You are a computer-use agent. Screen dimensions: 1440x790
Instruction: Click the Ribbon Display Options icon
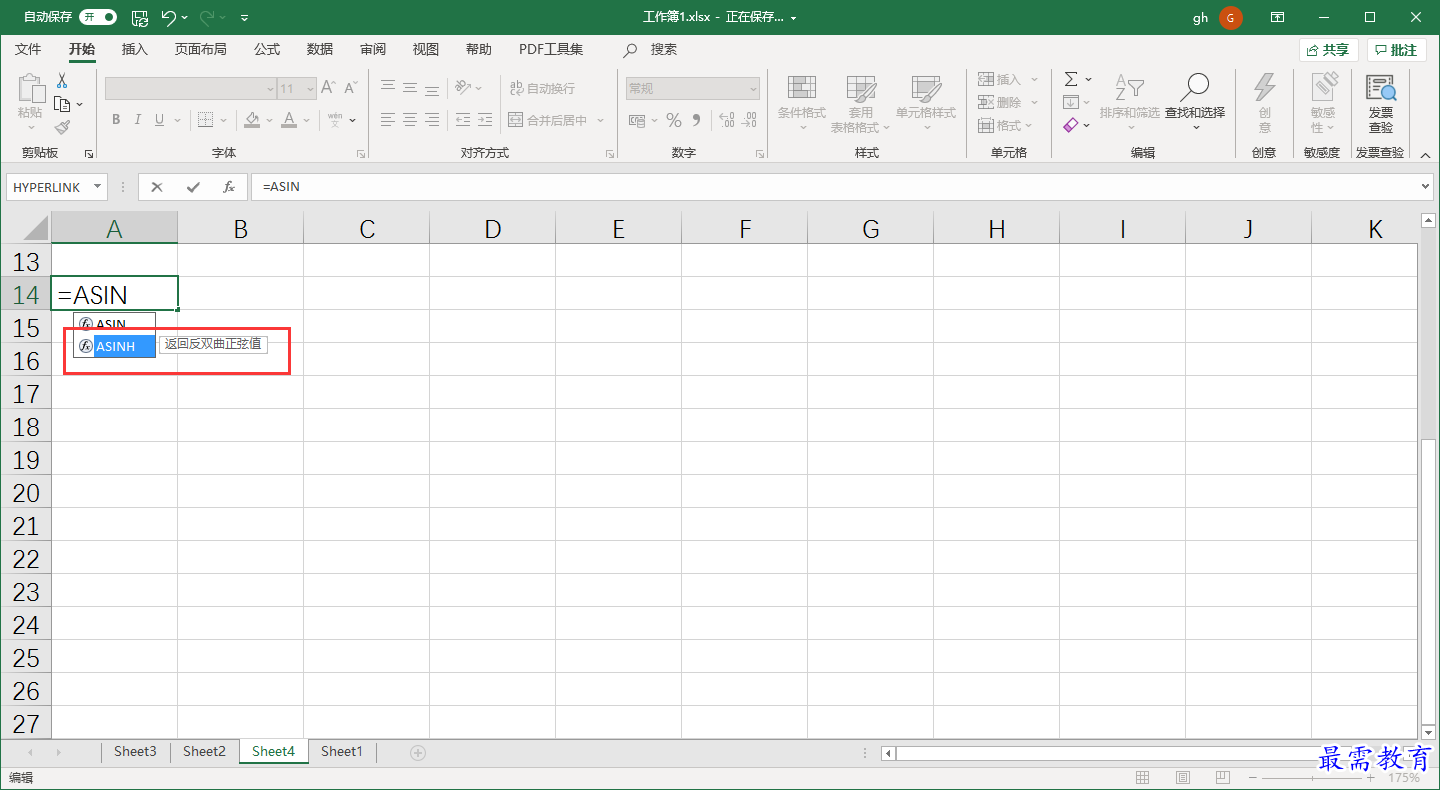point(1277,18)
